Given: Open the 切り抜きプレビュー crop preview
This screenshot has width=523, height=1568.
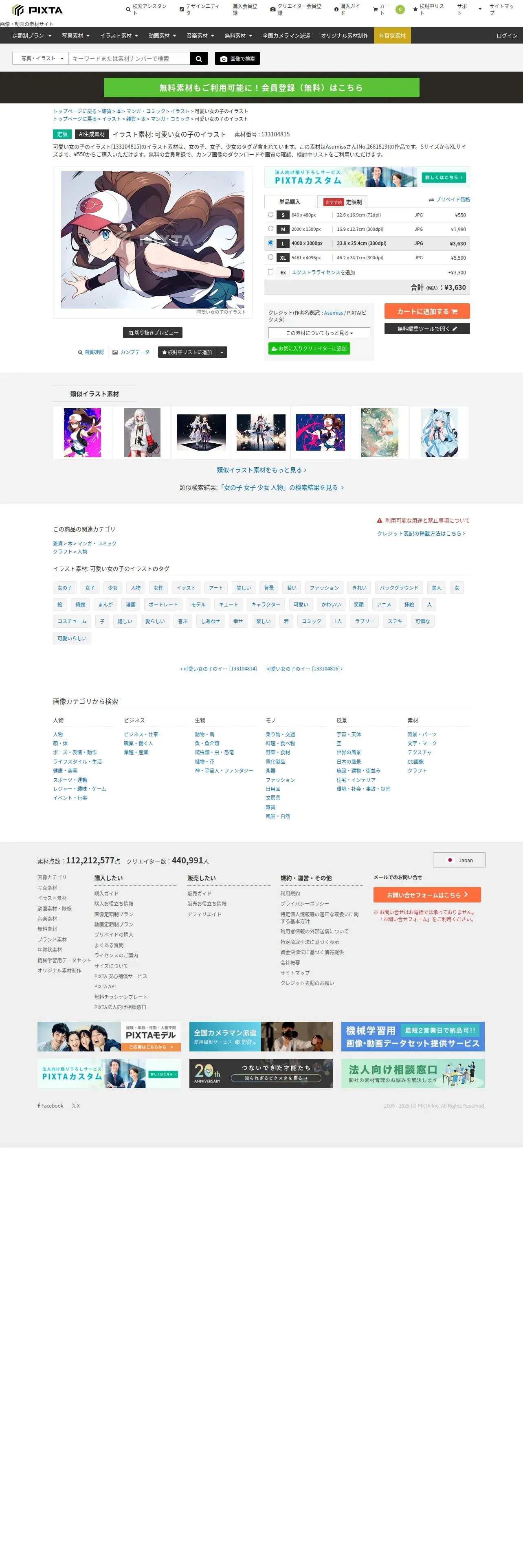Looking at the screenshot, I should coord(153,333).
